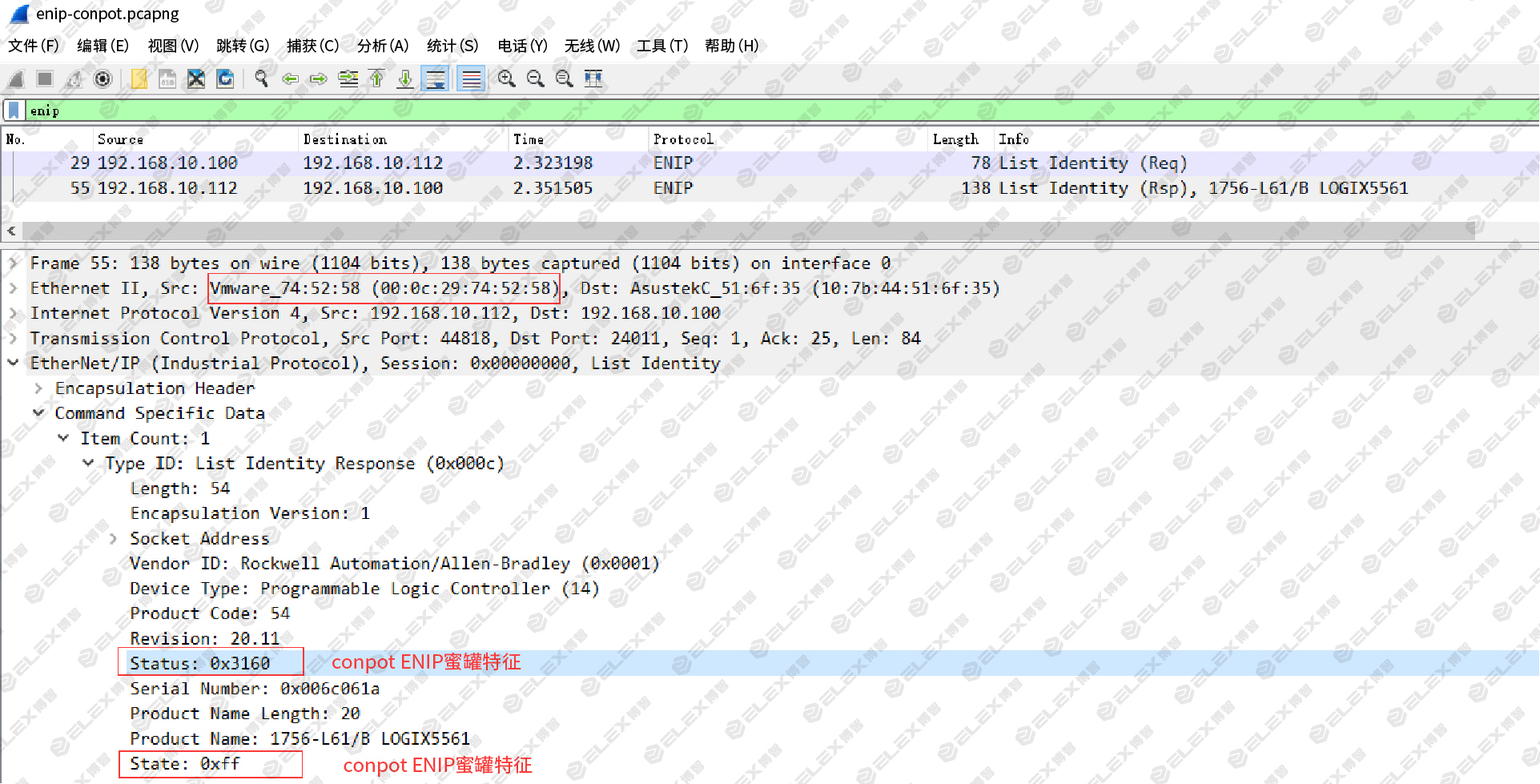
Task: Click the reload capture file icon
Action: click(x=226, y=78)
